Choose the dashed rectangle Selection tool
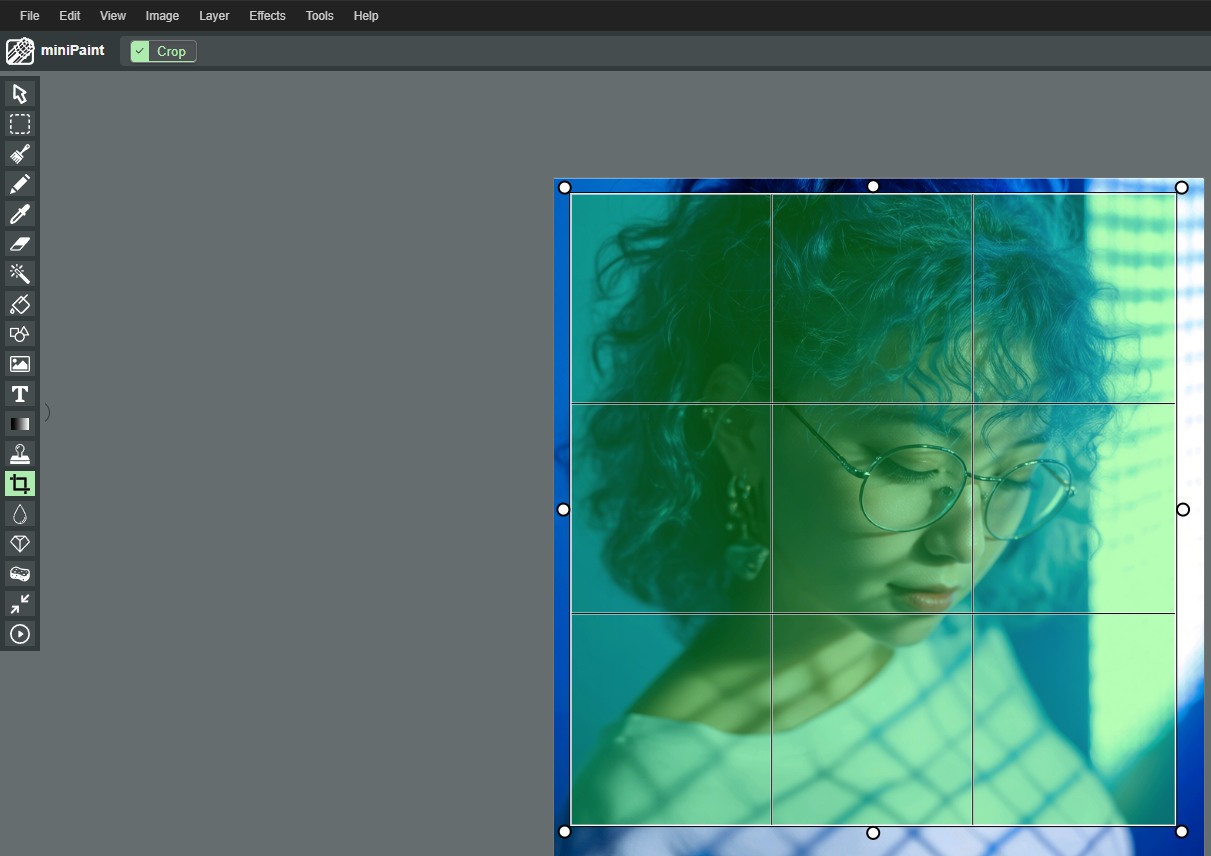 (x=20, y=124)
